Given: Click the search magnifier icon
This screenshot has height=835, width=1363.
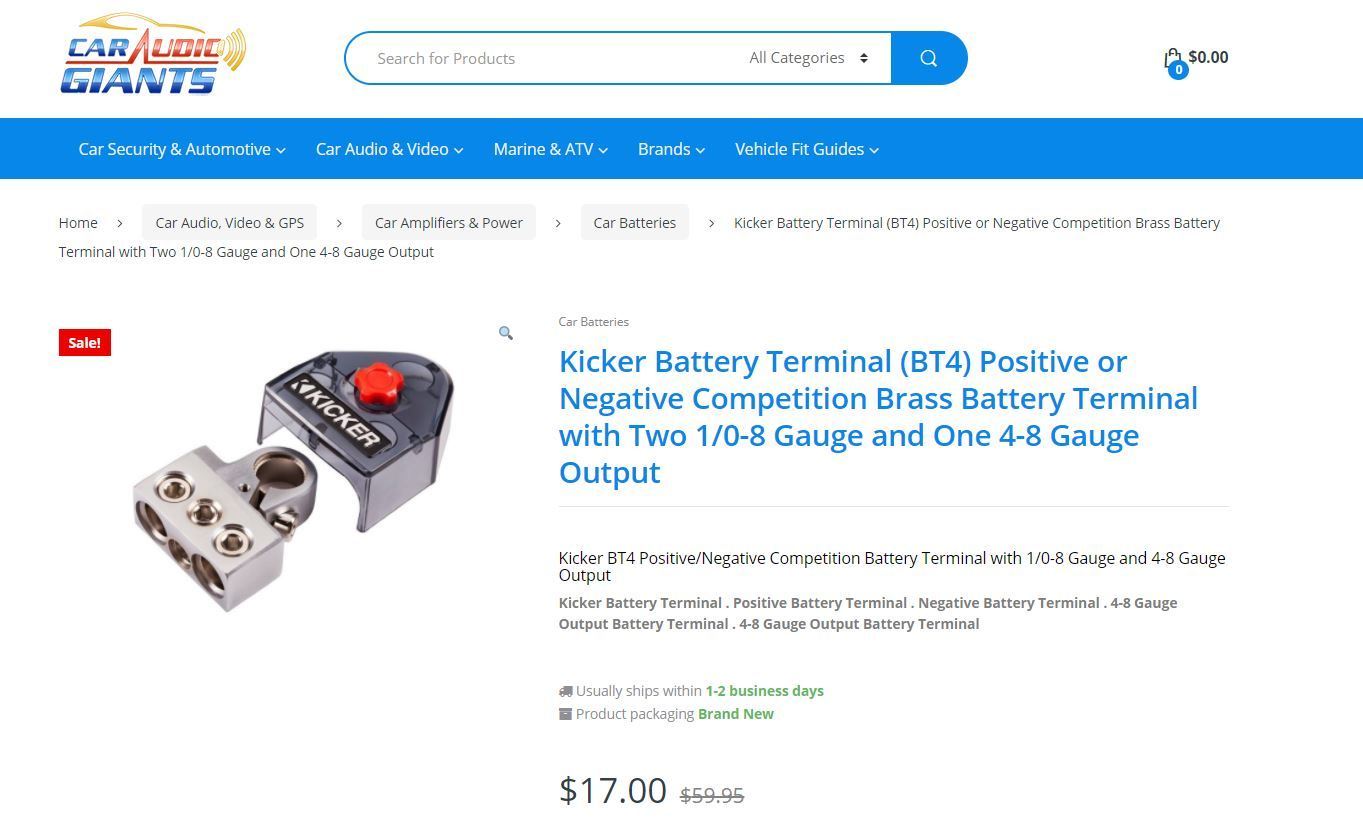Looking at the screenshot, I should 928,57.
